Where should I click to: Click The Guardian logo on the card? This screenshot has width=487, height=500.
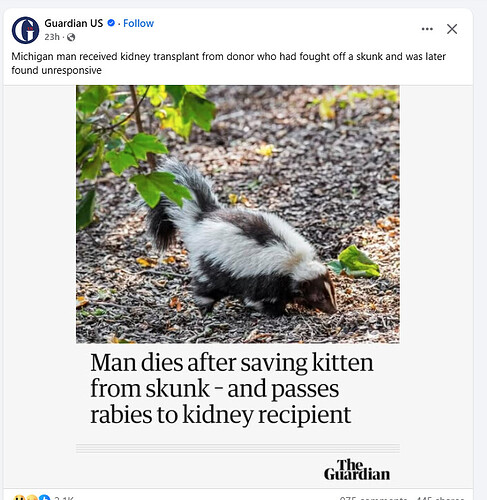(357, 470)
